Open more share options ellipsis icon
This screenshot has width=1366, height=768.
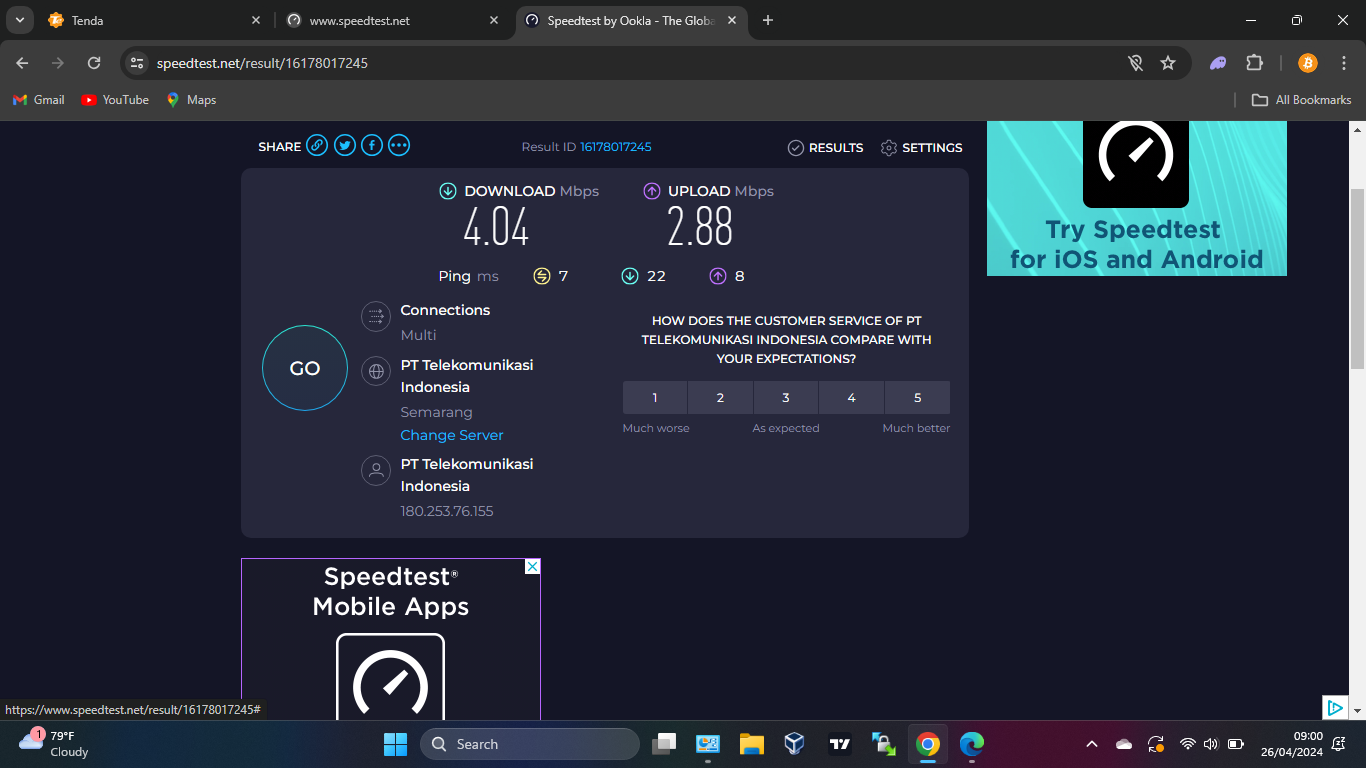[x=399, y=146]
